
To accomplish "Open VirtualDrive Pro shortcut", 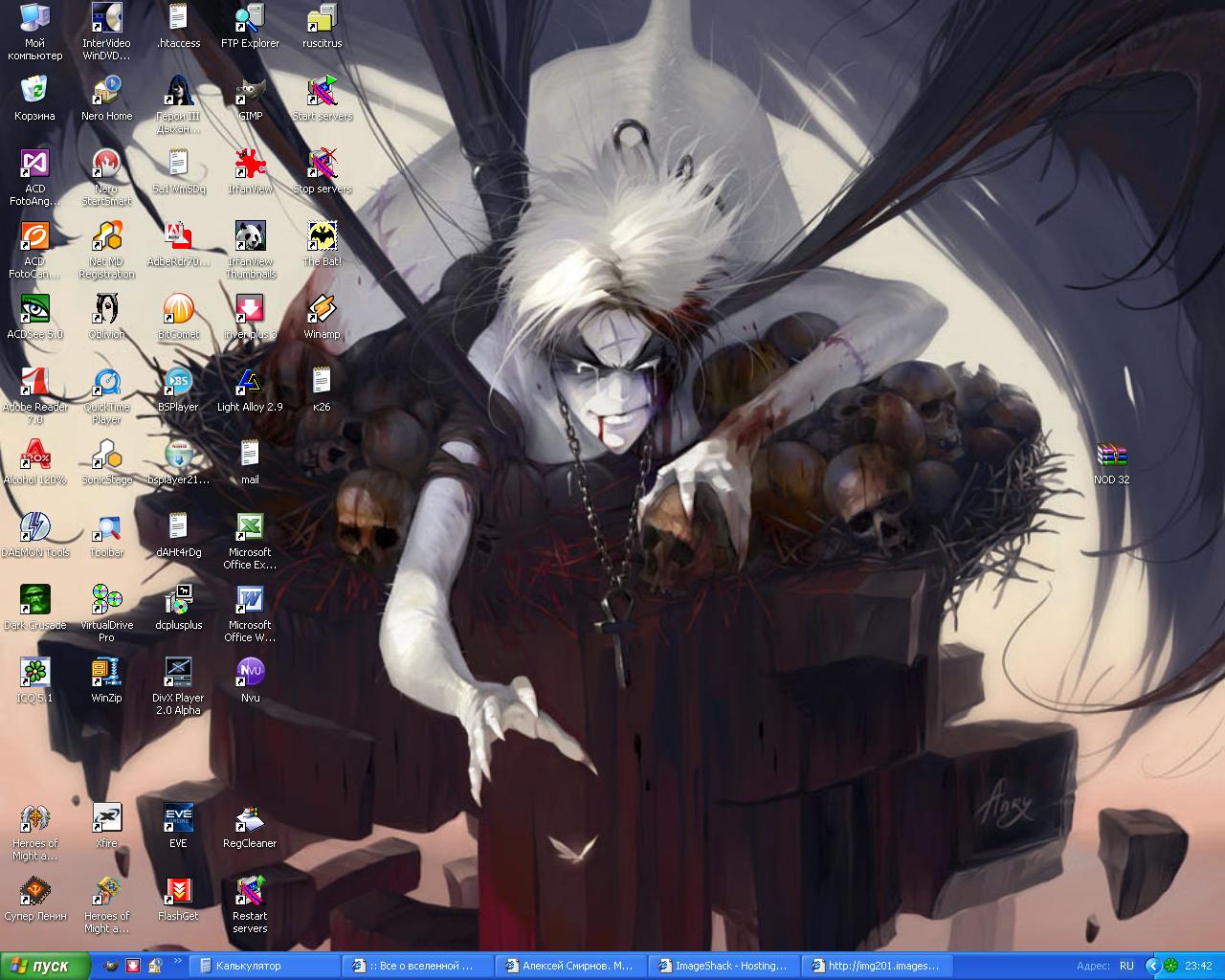I will 106,613.
